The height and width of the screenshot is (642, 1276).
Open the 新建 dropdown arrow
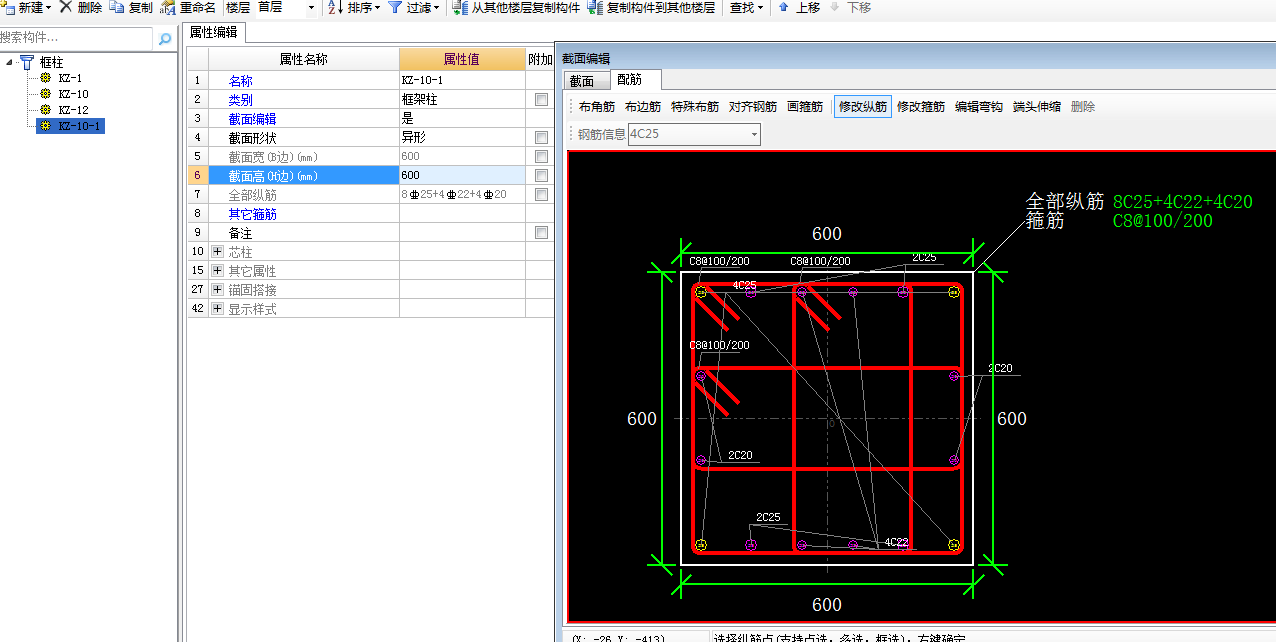click(x=50, y=8)
